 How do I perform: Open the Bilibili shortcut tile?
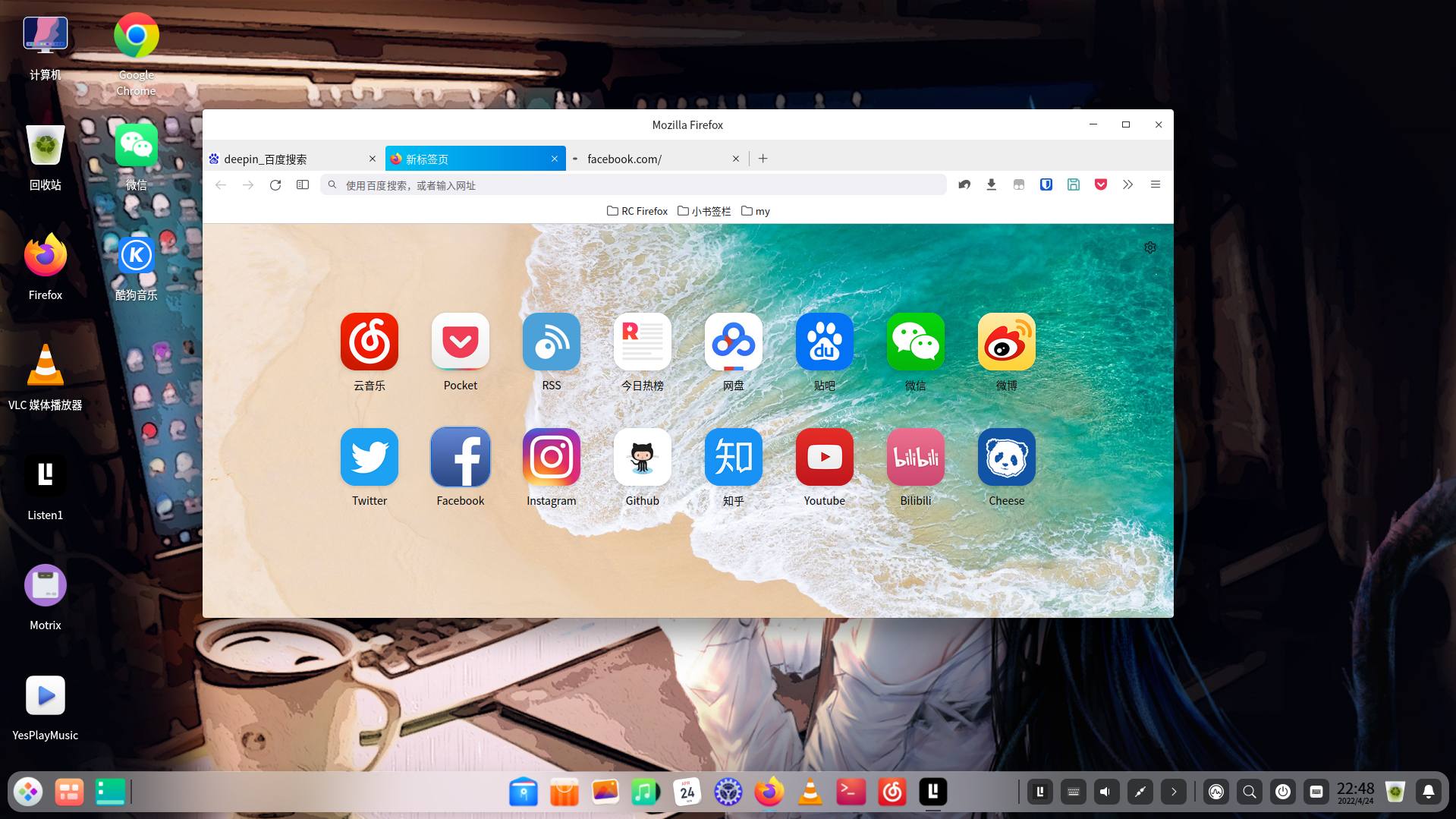coord(916,457)
